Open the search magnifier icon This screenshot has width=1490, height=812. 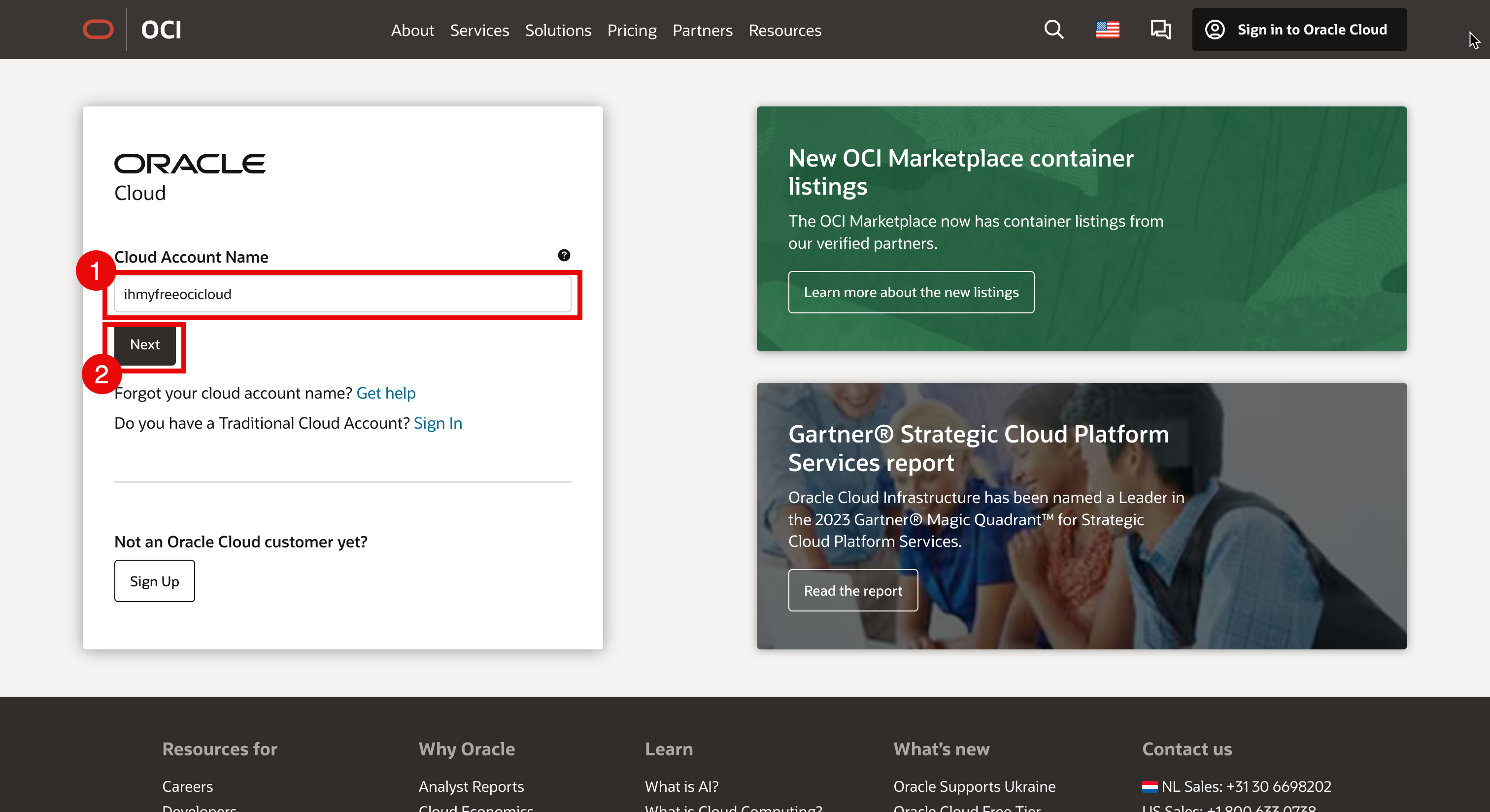point(1054,30)
